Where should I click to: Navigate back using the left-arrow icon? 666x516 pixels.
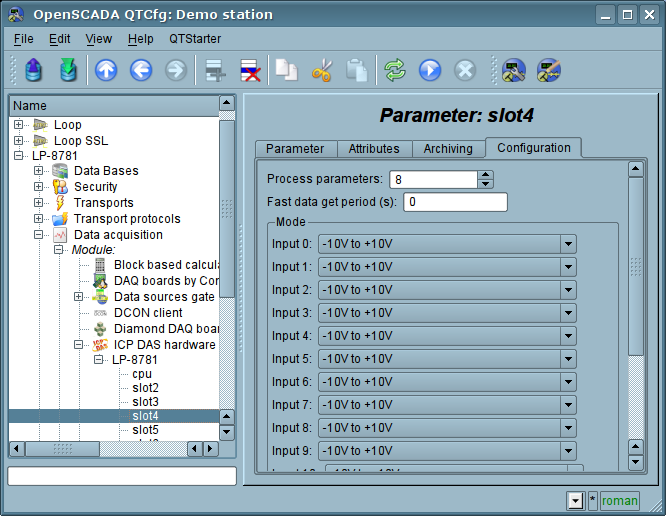[x=141, y=70]
